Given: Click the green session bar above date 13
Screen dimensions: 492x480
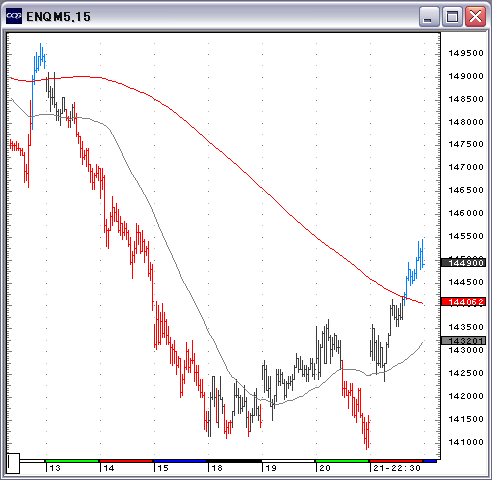Looking at the screenshot, I should (x=72, y=461).
